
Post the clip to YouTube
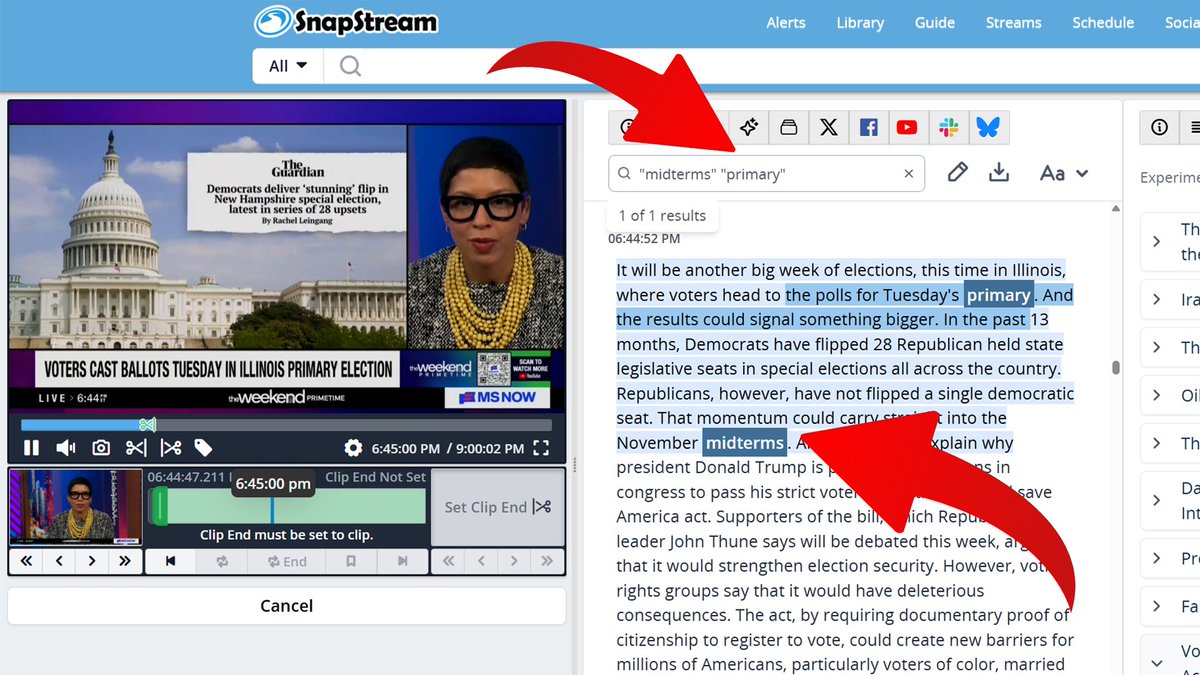(x=907, y=127)
